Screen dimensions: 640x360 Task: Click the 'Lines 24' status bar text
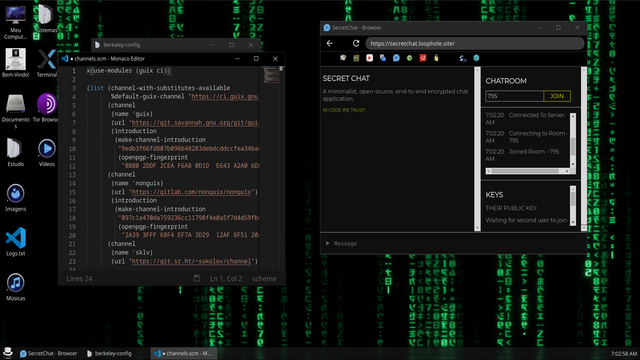[79, 279]
